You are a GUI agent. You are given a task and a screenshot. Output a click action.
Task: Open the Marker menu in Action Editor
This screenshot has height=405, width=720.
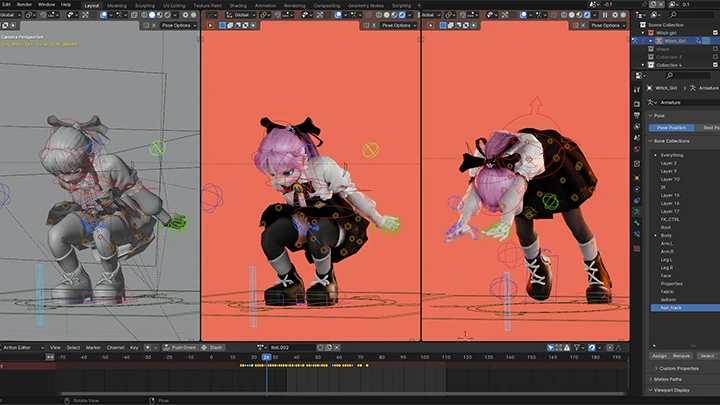point(93,348)
